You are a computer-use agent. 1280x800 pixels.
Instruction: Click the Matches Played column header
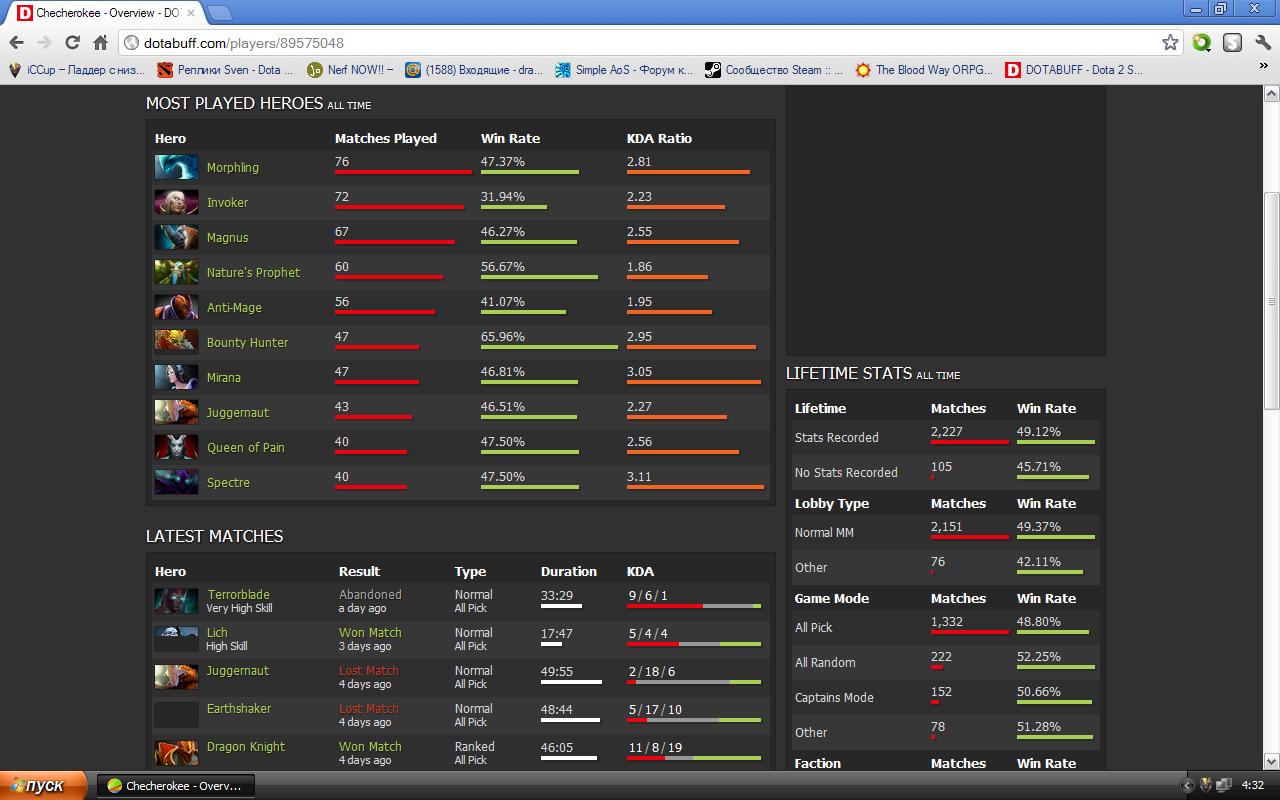tap(386, 138)
